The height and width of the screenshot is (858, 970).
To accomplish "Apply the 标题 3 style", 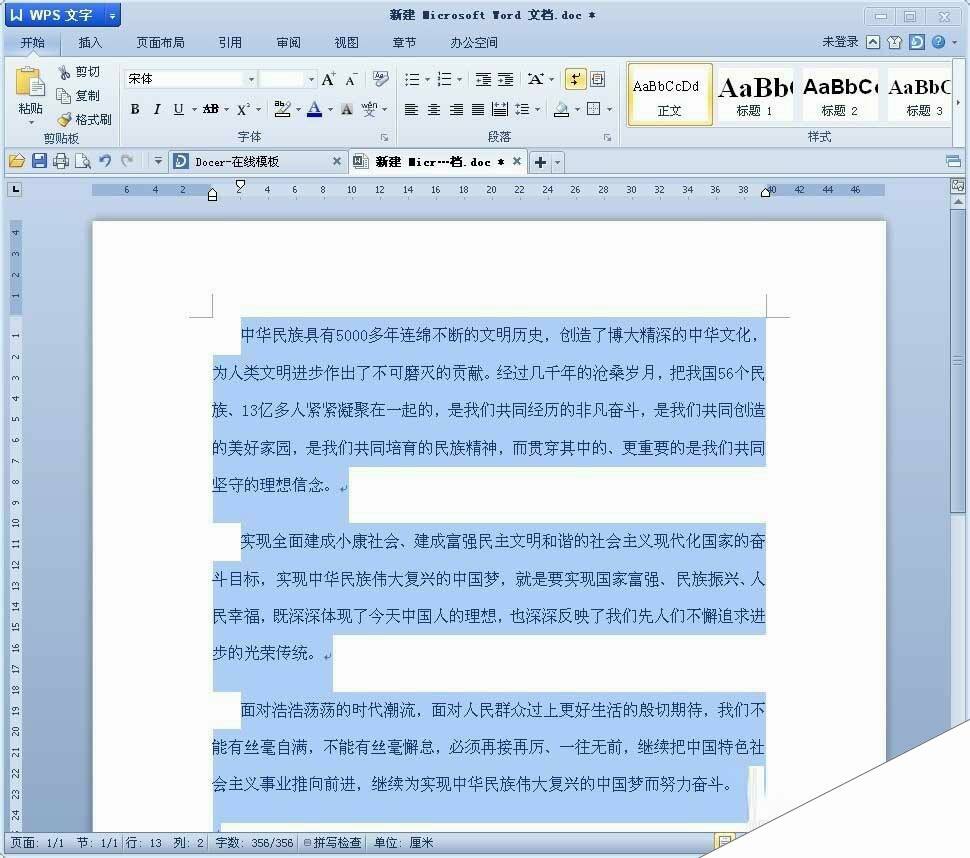I will (919, 95).
